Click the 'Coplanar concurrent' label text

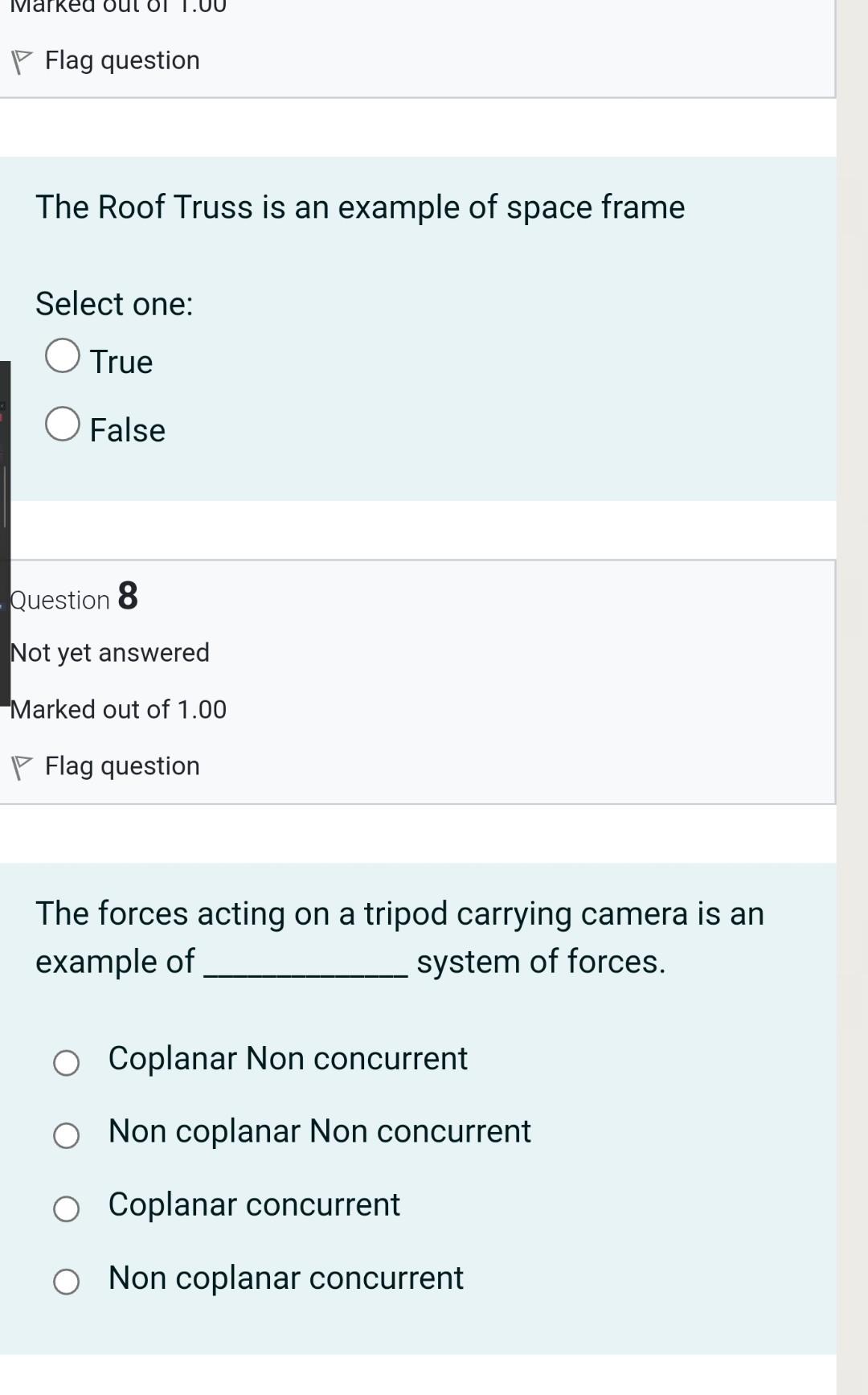(x=254, y=1204)
